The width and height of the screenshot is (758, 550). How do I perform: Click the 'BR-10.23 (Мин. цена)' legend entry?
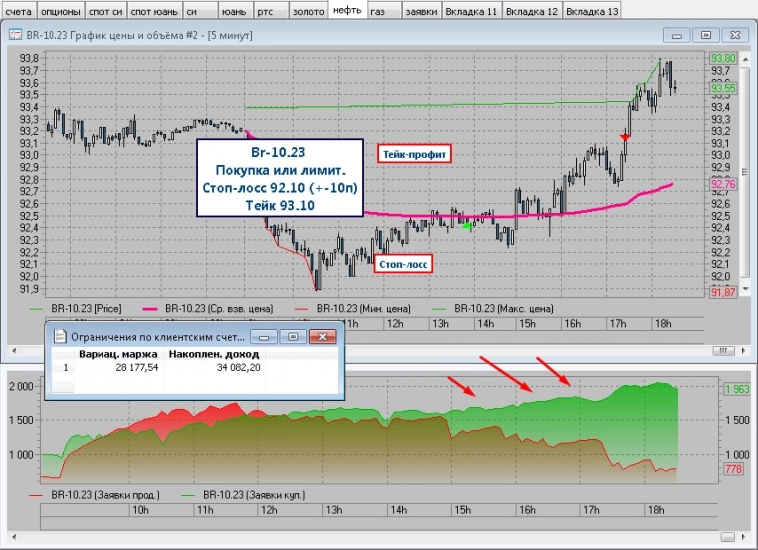(353, 308)
